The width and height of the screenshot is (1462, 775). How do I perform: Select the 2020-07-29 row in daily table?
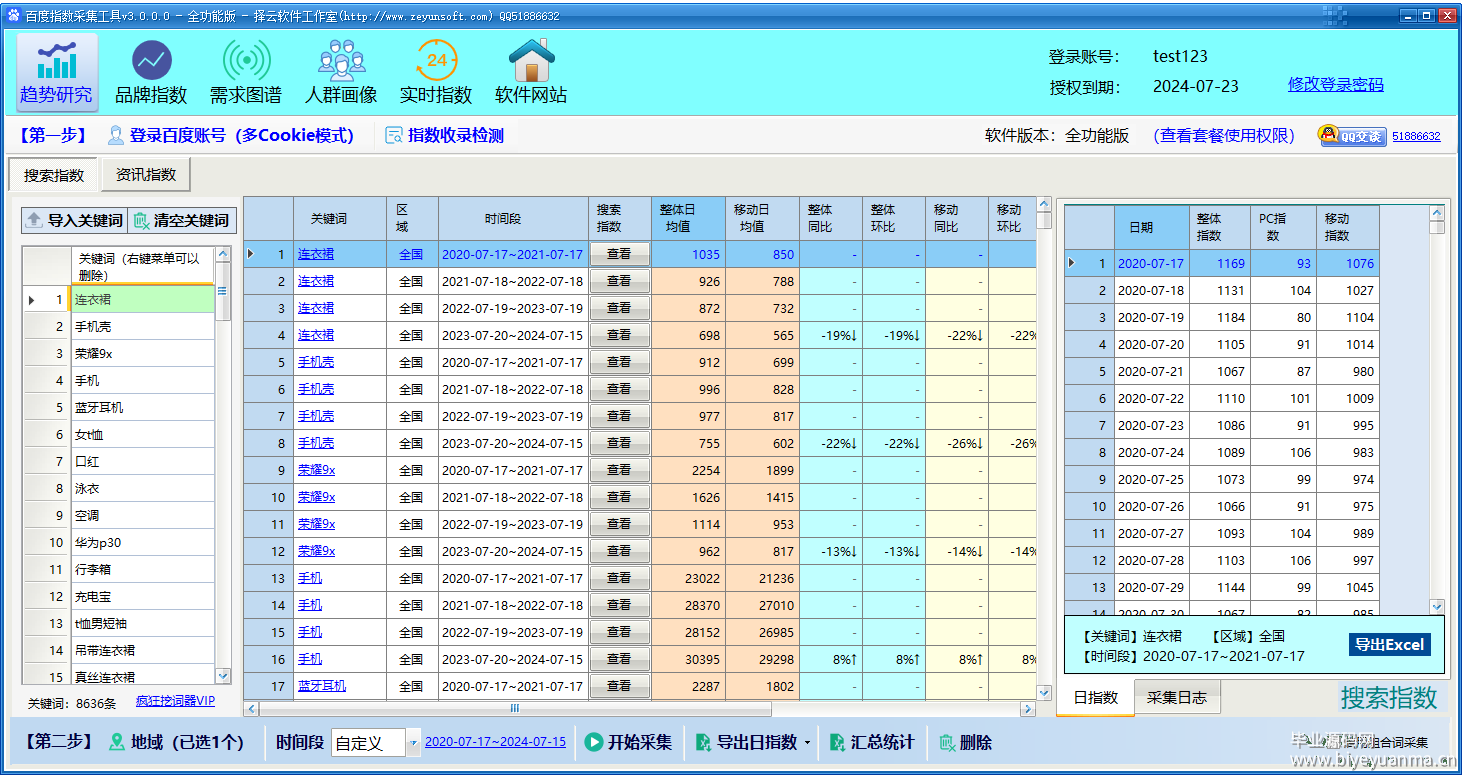coord(1222,588)
